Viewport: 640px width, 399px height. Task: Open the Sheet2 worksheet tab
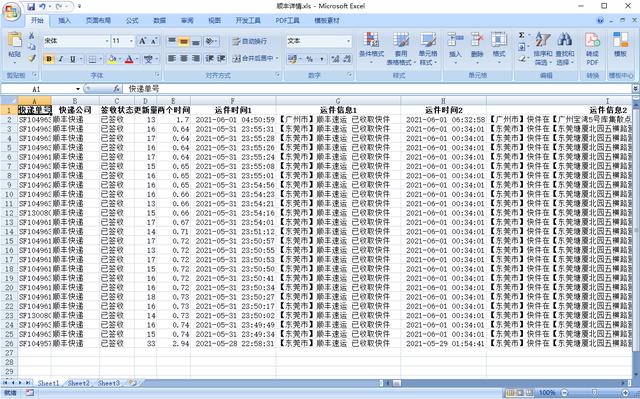click(78, 383)
